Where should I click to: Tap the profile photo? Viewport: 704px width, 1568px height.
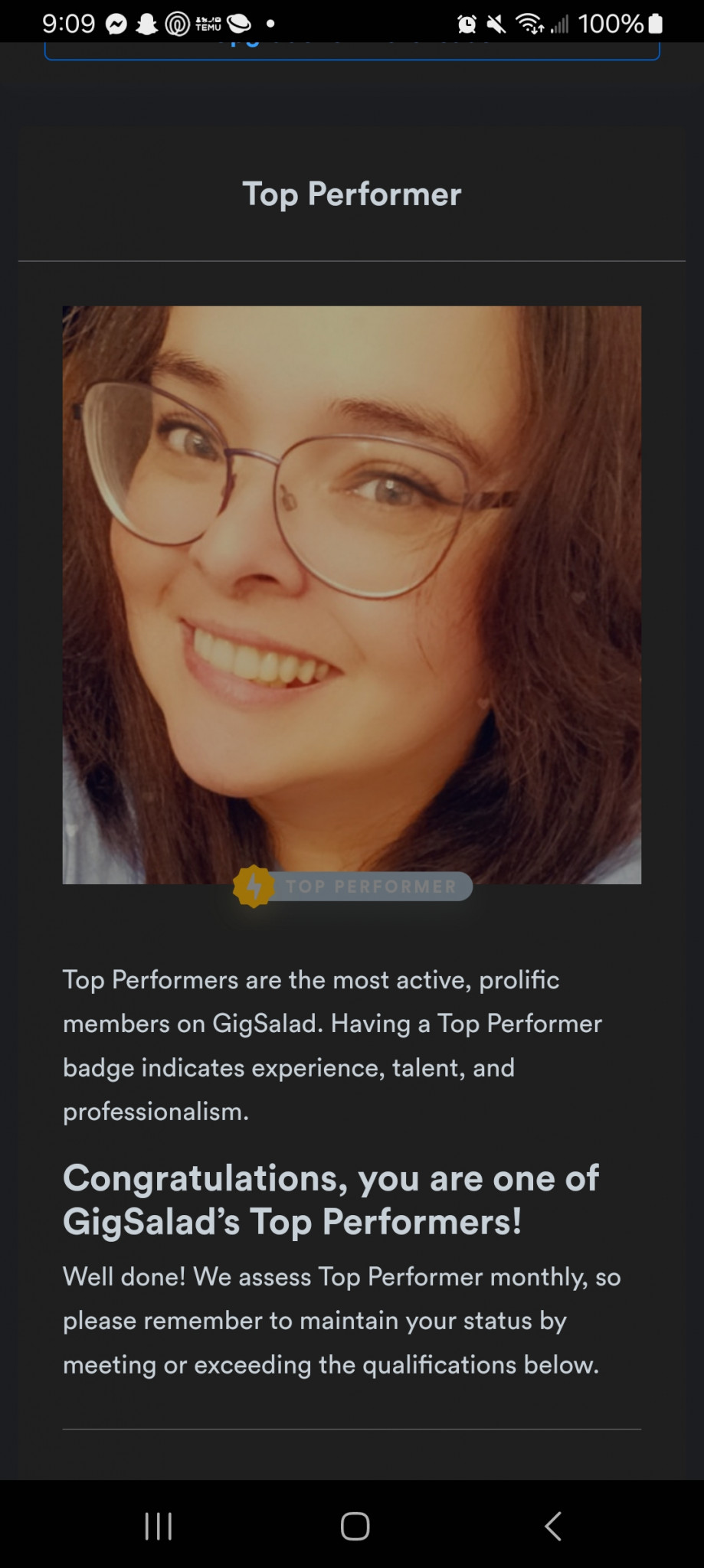tap(352, 595)
